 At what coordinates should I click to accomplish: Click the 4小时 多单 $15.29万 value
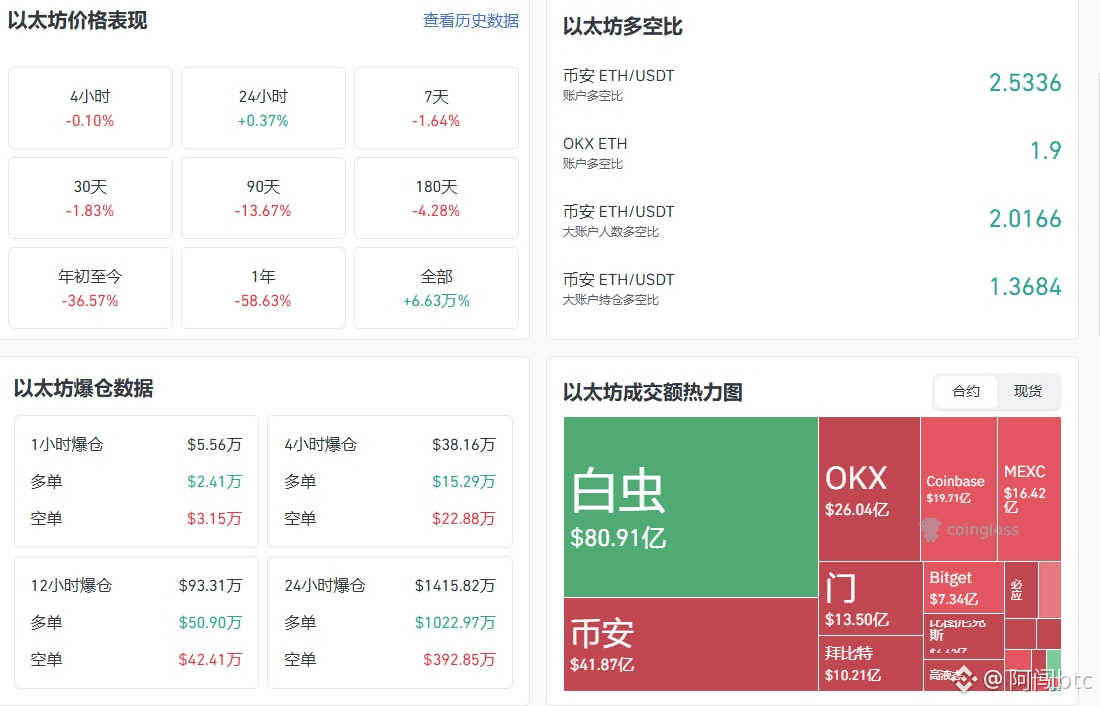pyautogui.click(x=464, y=482)
